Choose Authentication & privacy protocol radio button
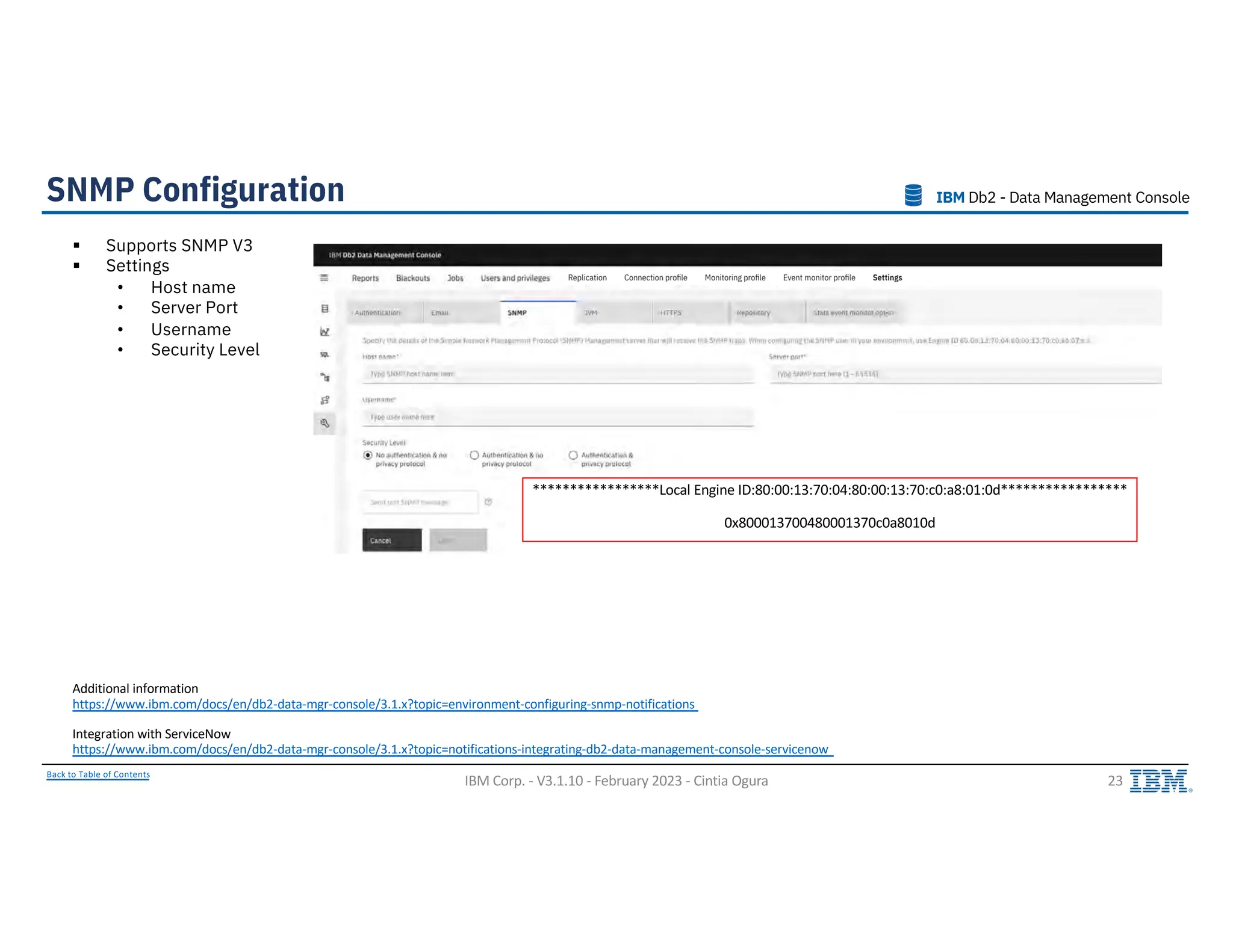1233x952 pixels. click(x=573, y=455)
